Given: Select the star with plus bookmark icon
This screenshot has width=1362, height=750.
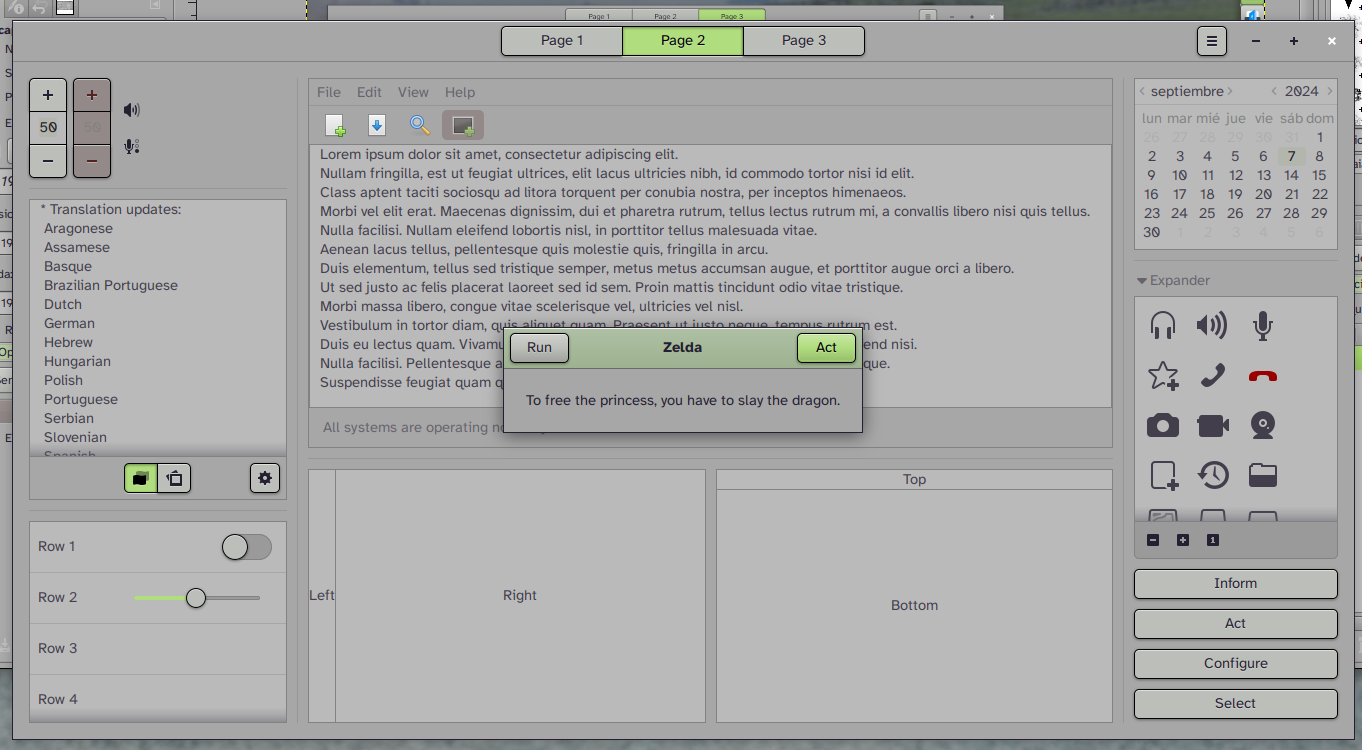Looking at the screenshot, I should click(1163, 375).
